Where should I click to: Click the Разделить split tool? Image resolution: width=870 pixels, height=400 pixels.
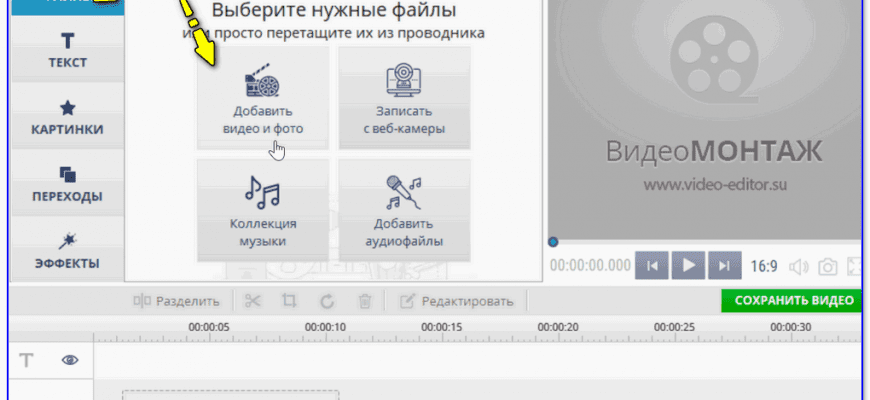[176, 301]
